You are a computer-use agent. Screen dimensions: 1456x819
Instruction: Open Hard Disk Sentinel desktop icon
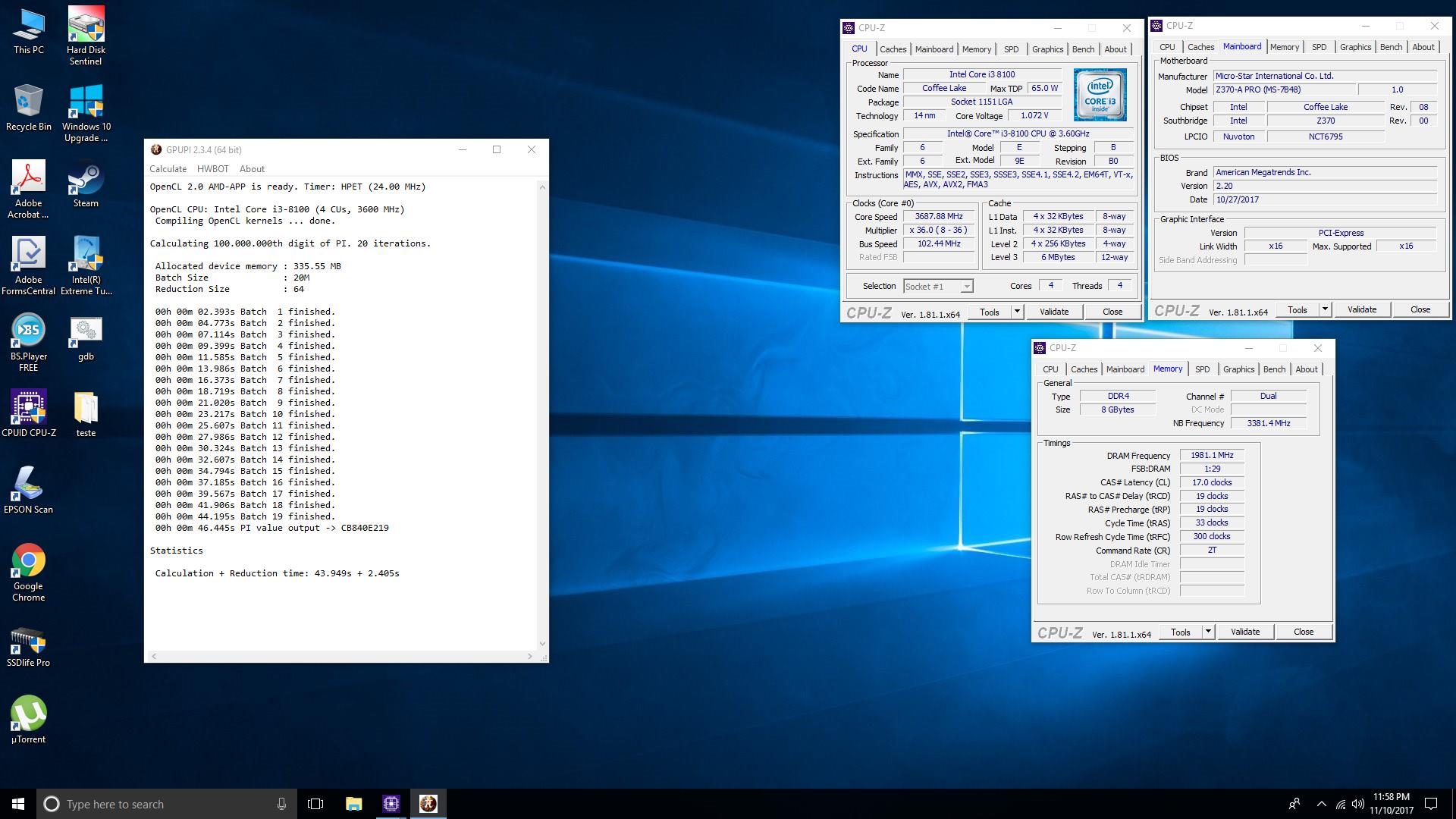click(x=86, y=36)
